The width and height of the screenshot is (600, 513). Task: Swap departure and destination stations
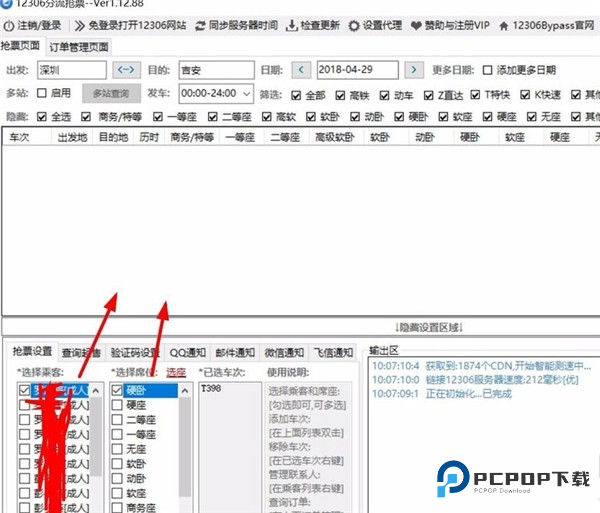(x=126, y=70)
